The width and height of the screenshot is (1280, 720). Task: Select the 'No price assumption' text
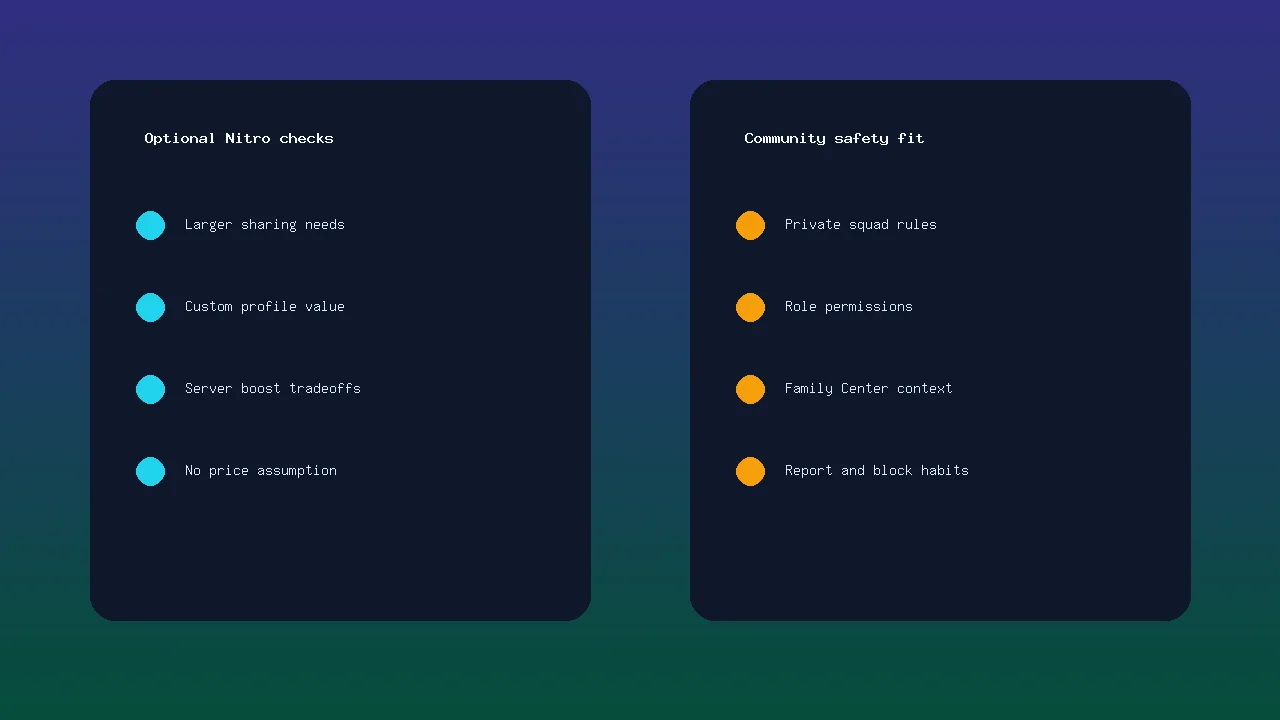[261, 471]
